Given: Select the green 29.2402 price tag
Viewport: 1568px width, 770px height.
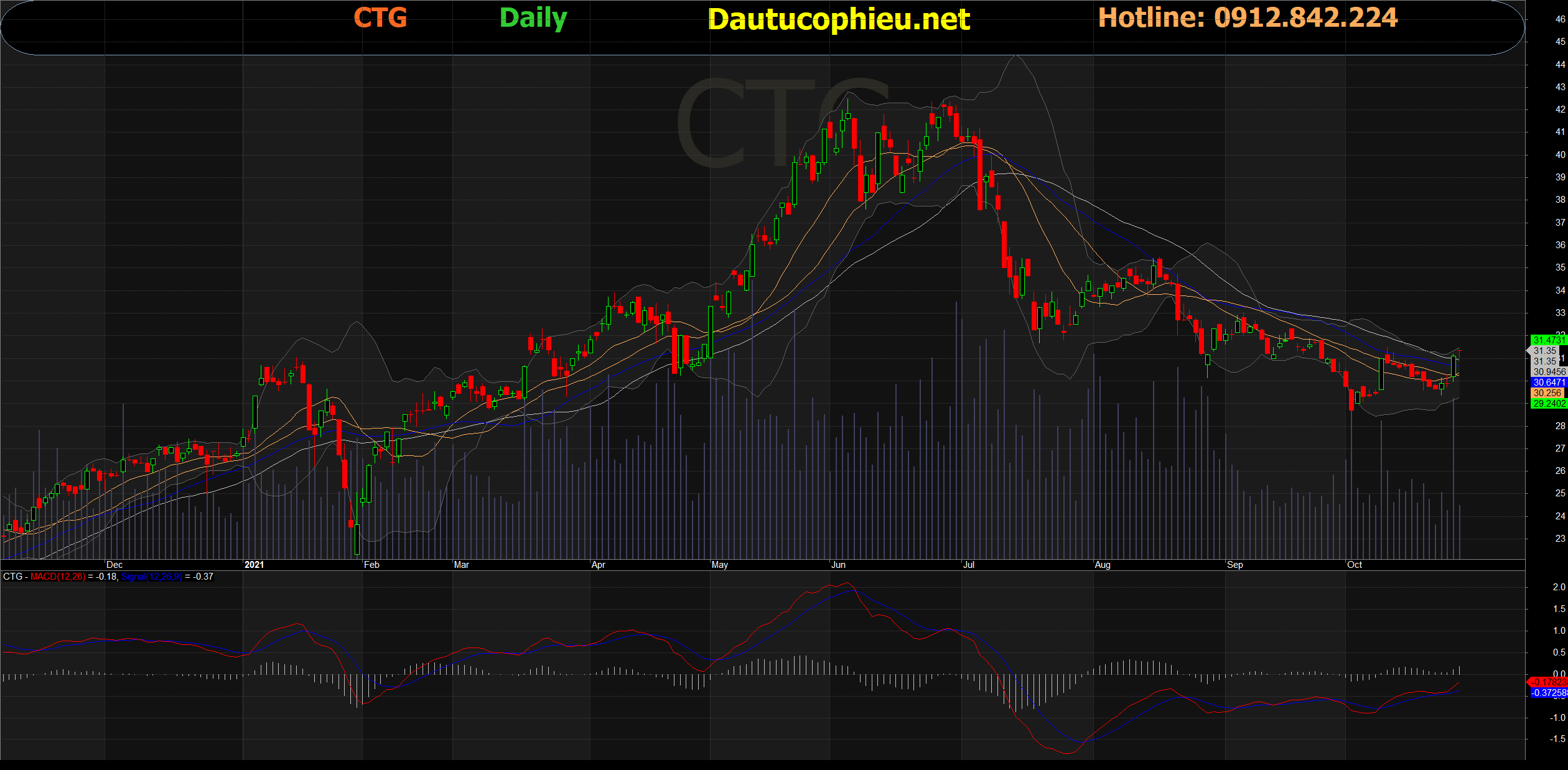Looking at the screenshot, I should click(x=1548, y=404).
